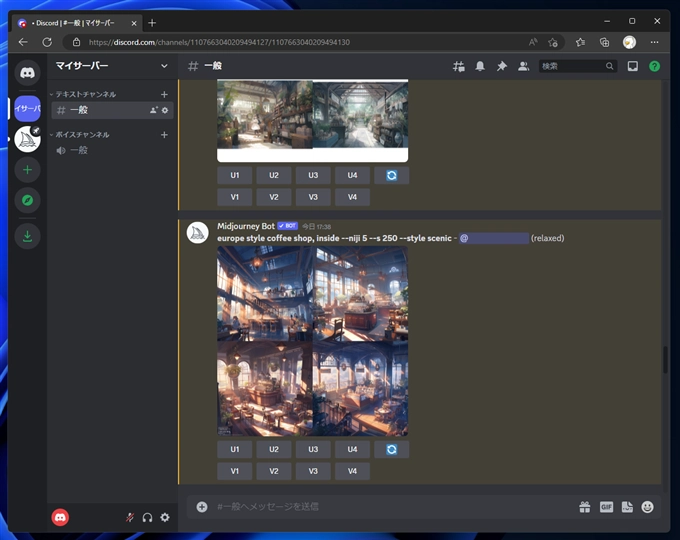Edit channel gear icon on 一般 row
The height and width of the screenshot is (540, 680).
pyautogui.click(x=165, y=110)
